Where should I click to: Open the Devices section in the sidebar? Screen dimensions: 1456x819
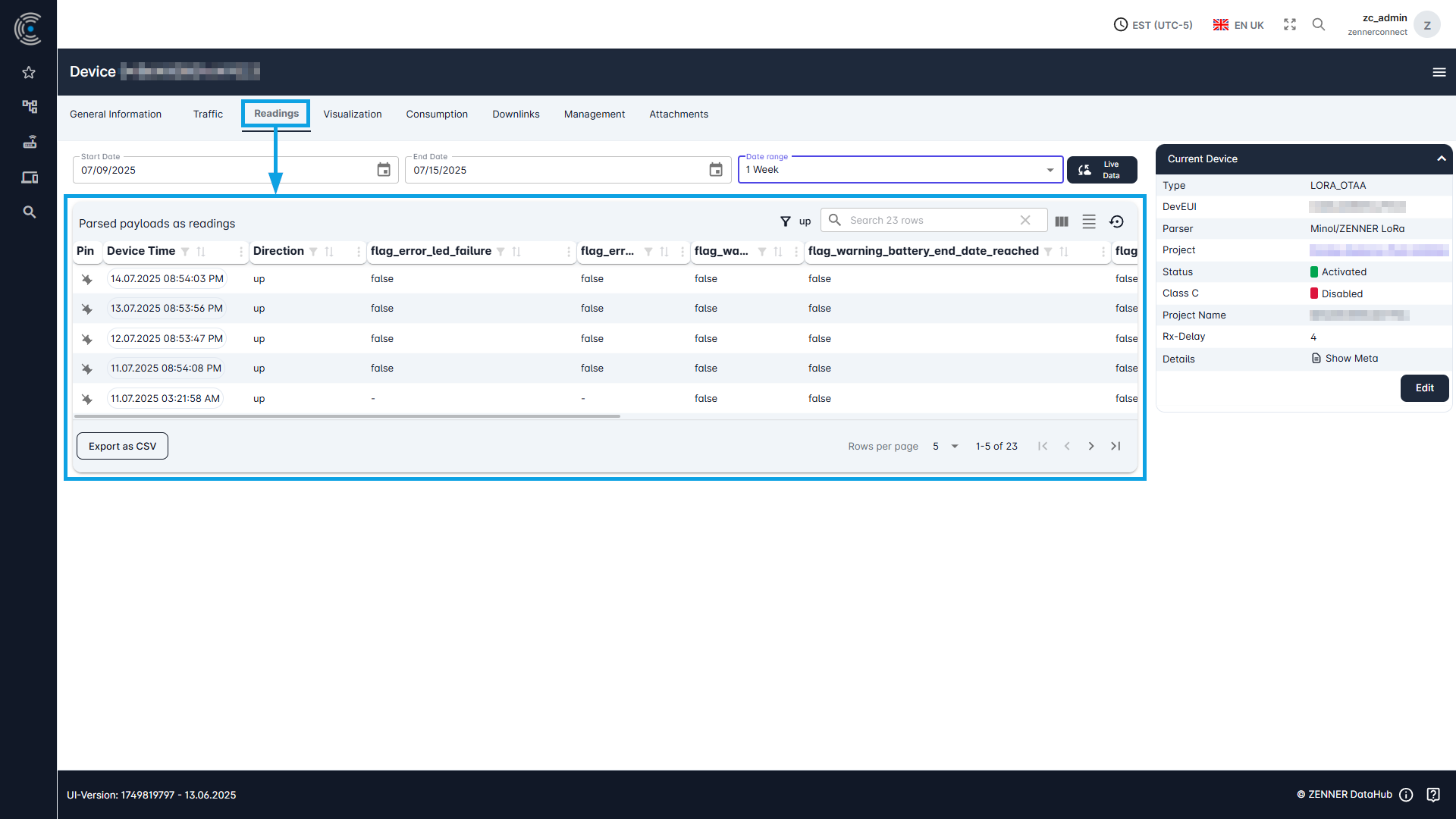[29, 177]
